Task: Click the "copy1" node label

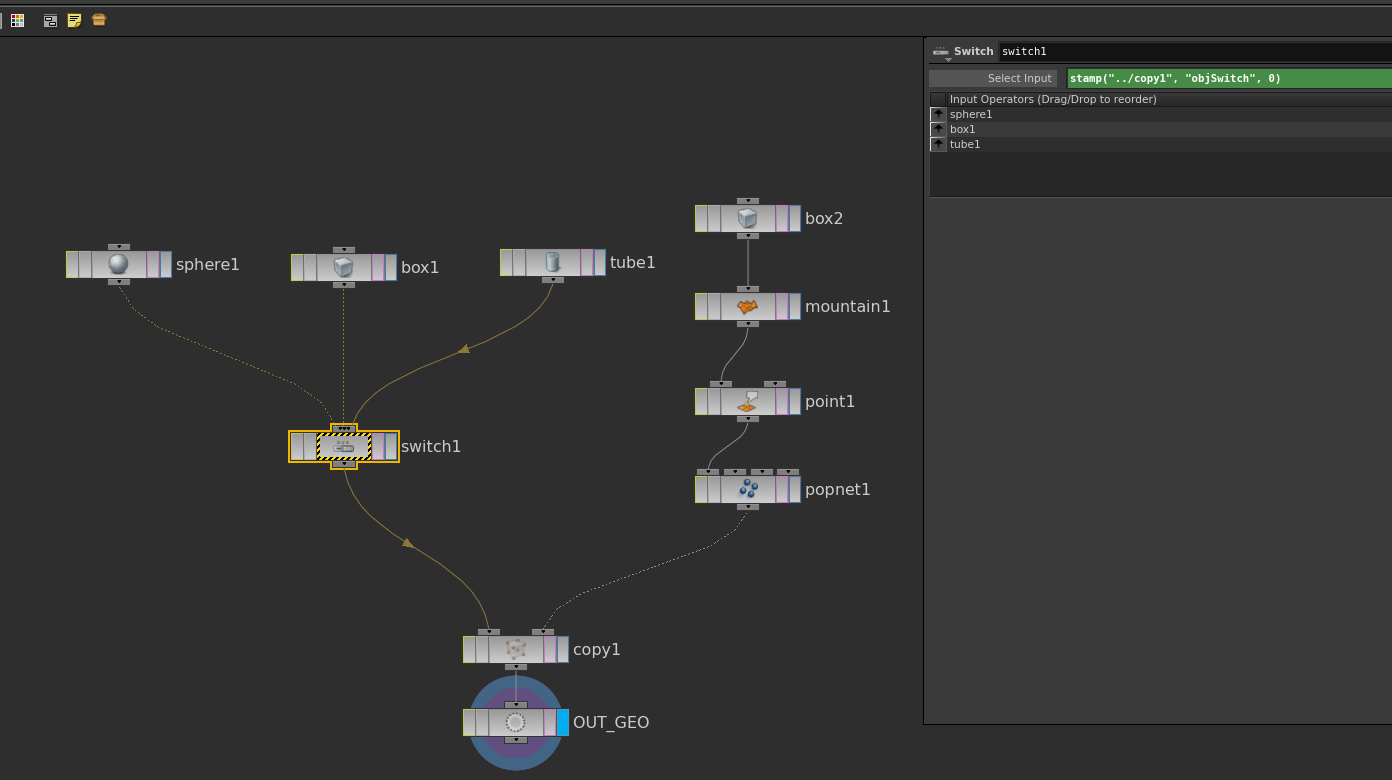Action: pyautogui.click(x=597, y=650)
